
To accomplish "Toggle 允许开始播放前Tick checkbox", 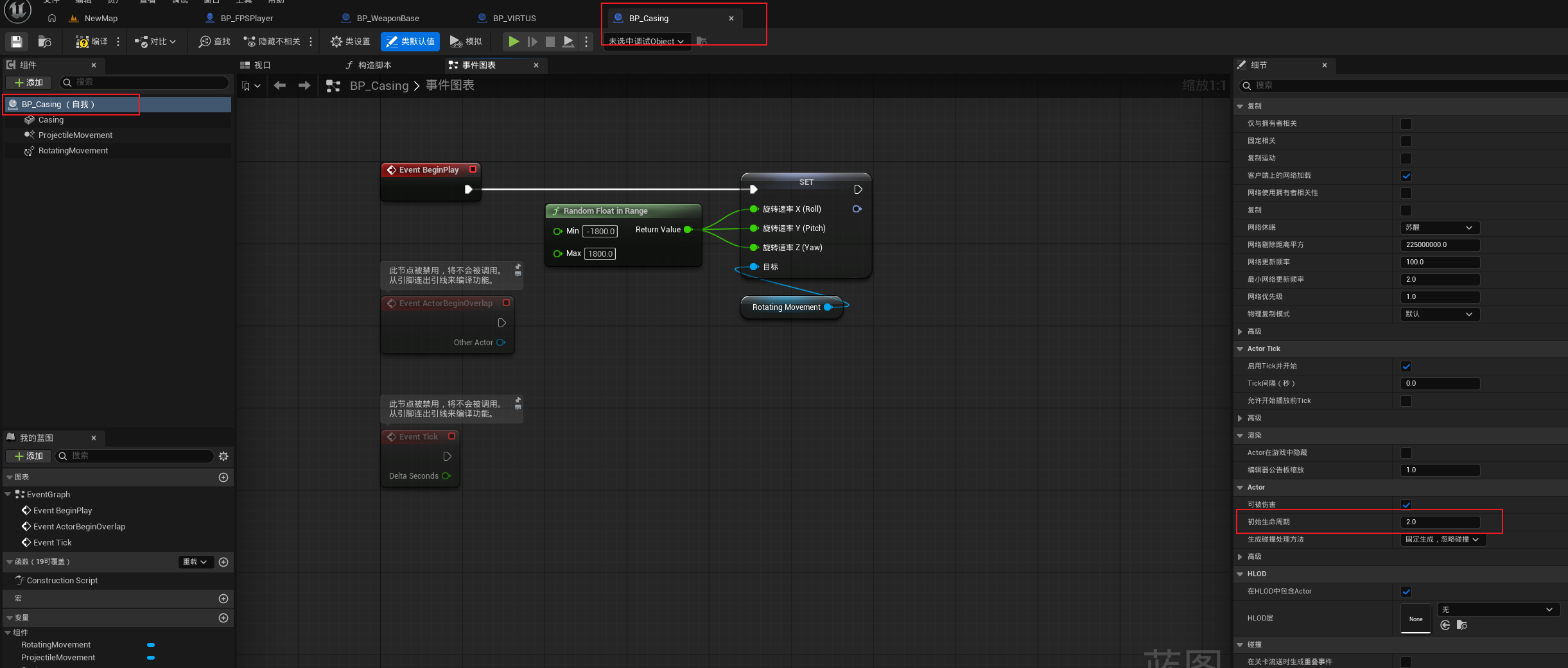I will tap(1406, 401).
